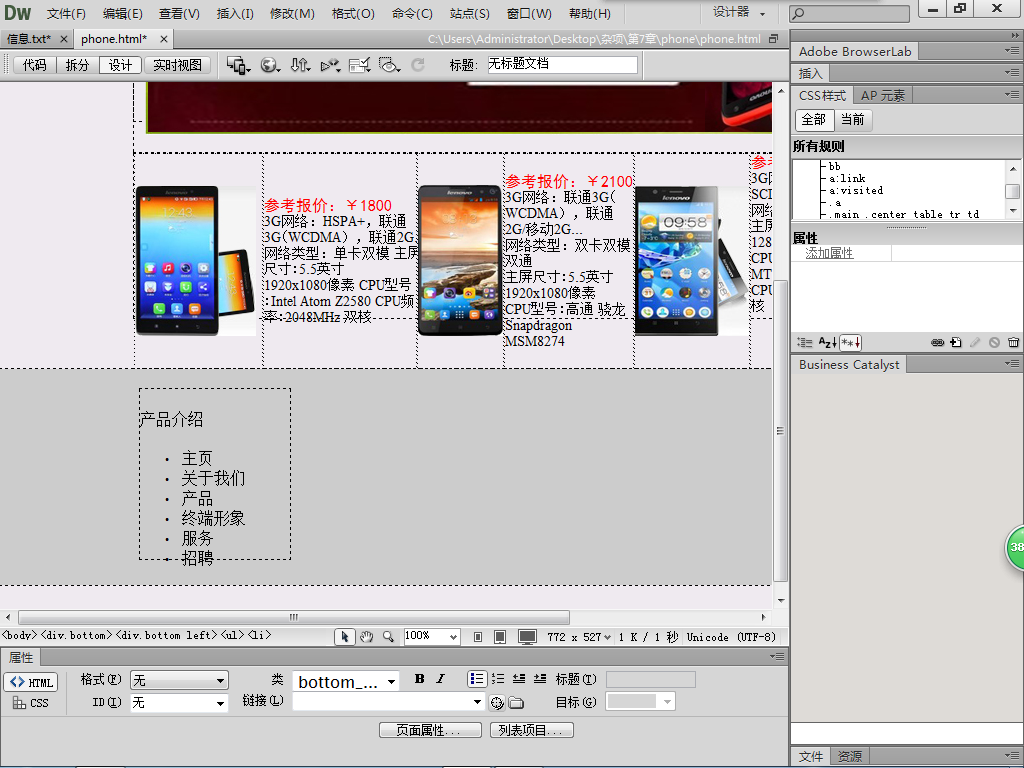Click the W3C validation icon
This screenshot has height=768, width=1024.
[x=330, y=65]
